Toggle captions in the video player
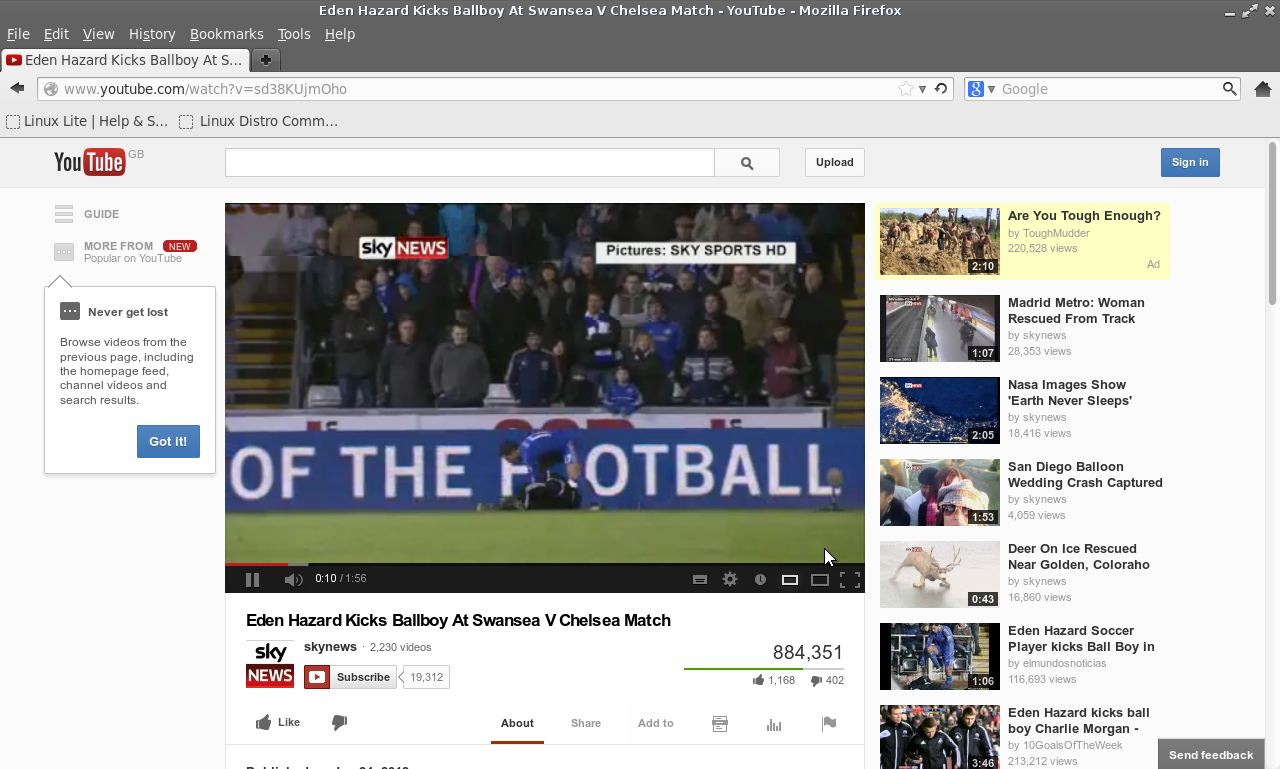The image size is (1280, 769). click(x=700, y=579)
